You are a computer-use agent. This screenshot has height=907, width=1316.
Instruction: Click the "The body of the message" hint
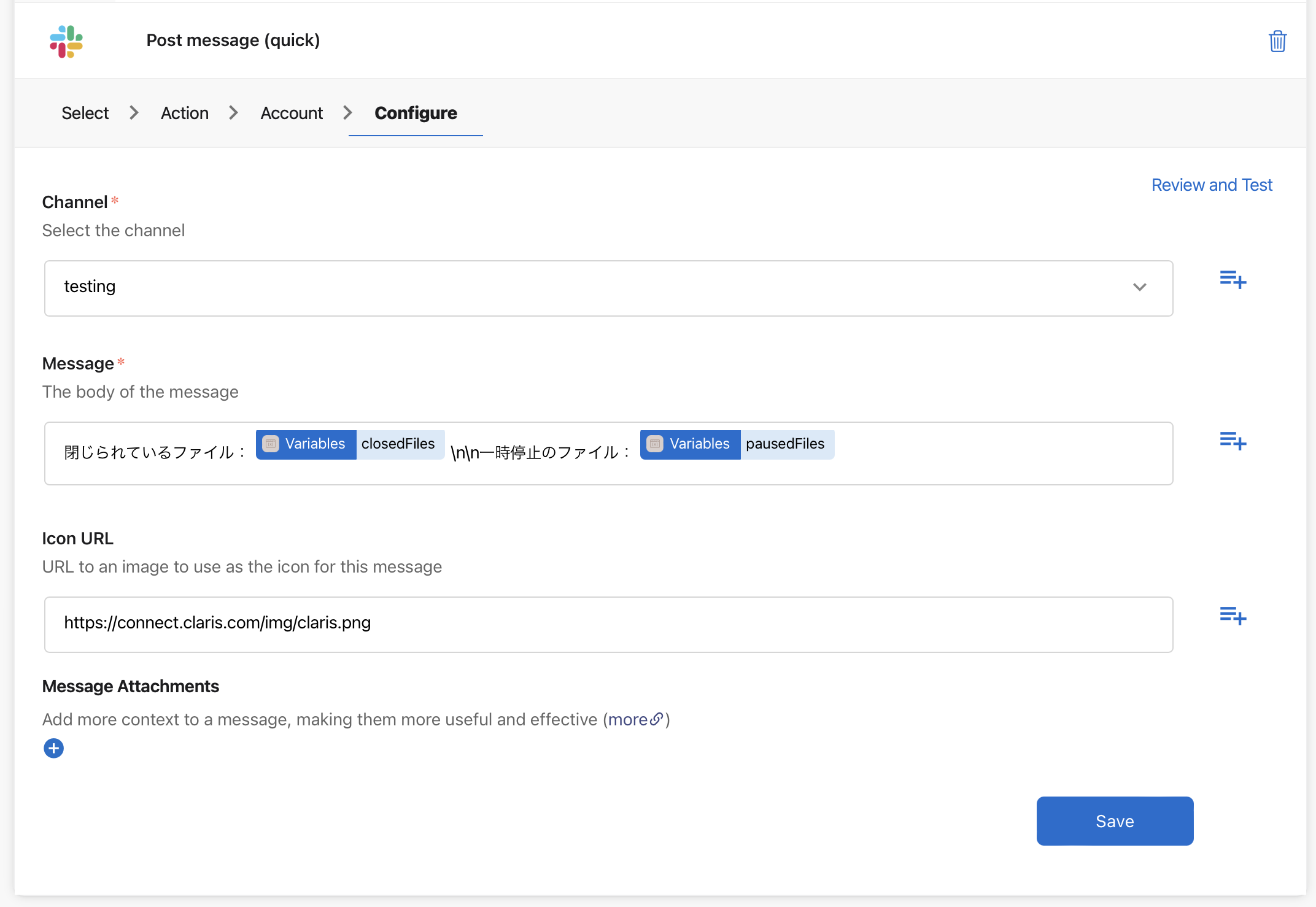pos(140,392)
